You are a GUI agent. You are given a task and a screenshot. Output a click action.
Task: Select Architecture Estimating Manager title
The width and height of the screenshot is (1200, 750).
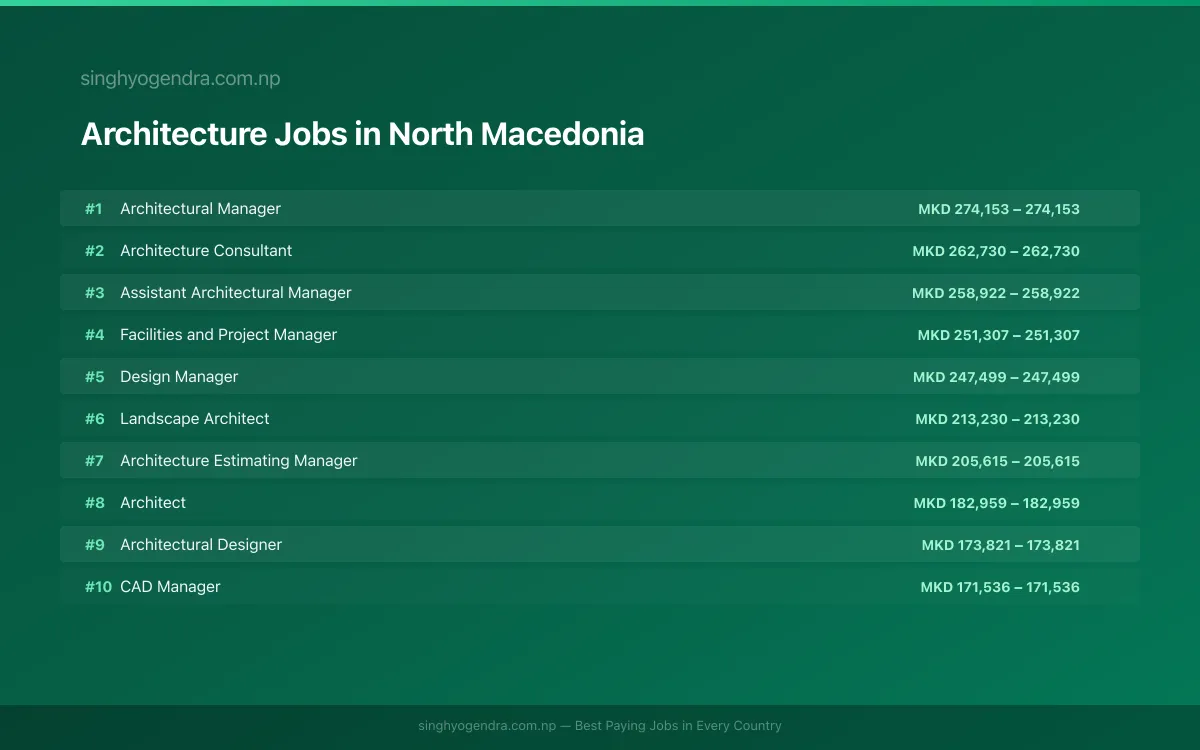coord(239,461)
